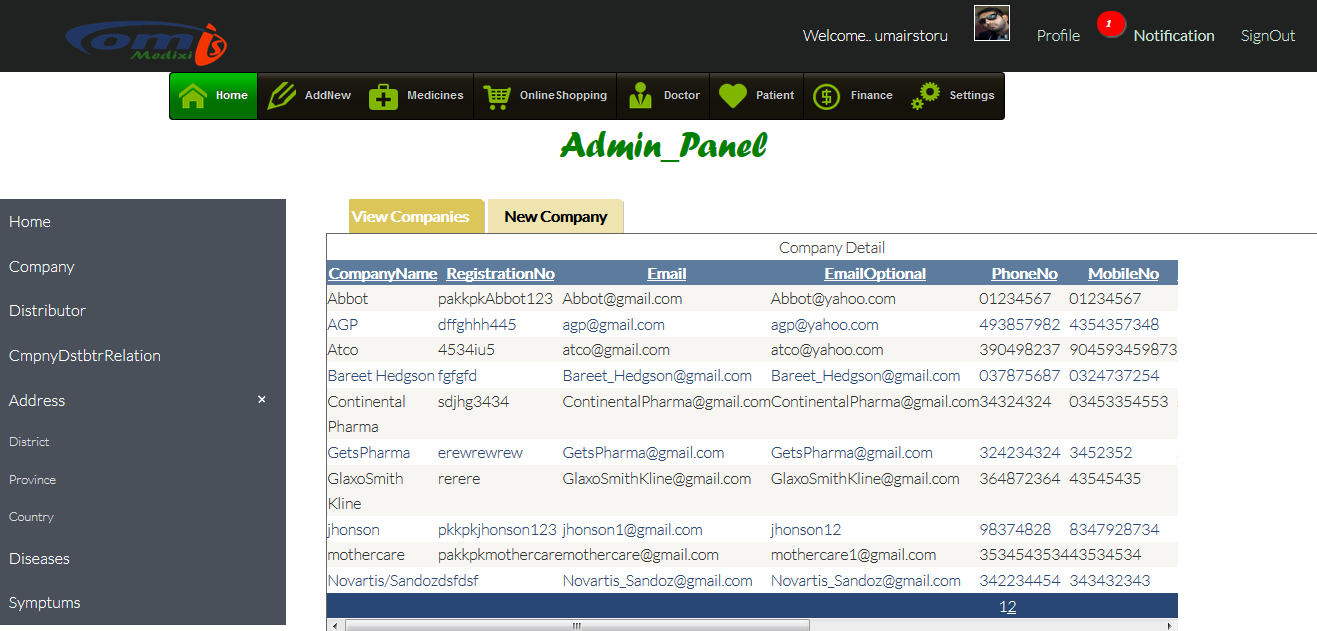Image resolution: width=1317 pixels, height=631 pixels.
Task: Click the user profile avatar photo
Action: pyautogui.click(x=992, y=23)
